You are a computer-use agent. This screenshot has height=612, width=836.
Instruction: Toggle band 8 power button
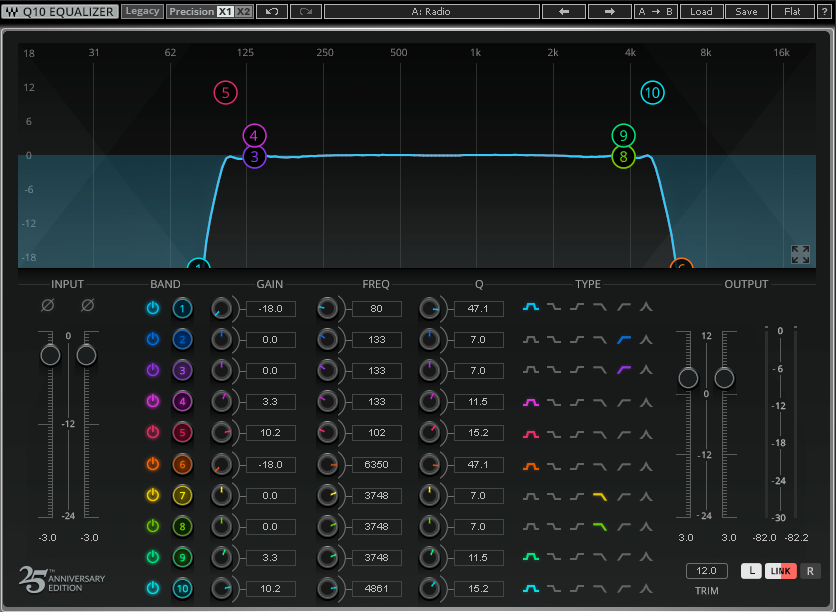coord(153,526)
